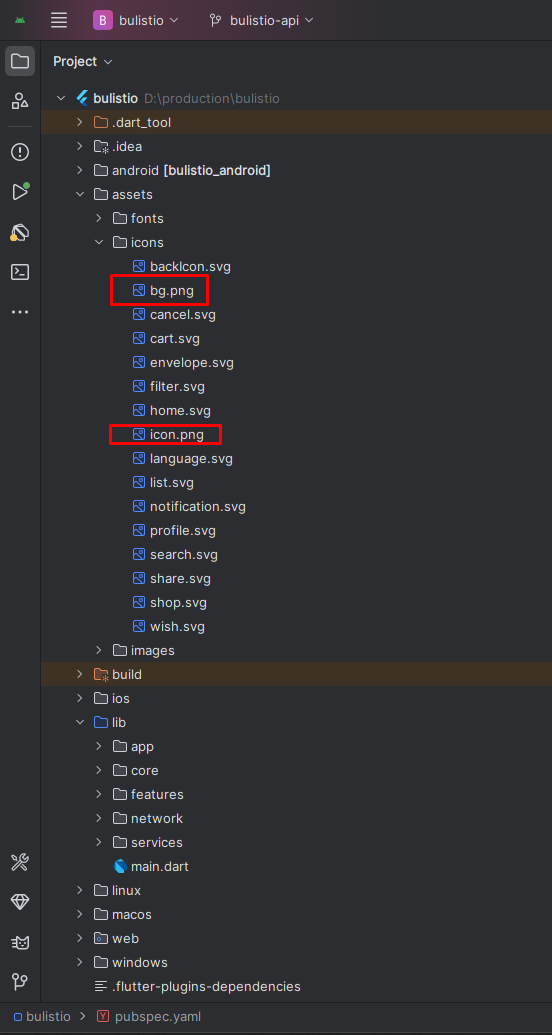This screenshot has width=552, height=1035.
Task: Click the Flutter icon beside bulistio root
Action: [x=83, y=98]
